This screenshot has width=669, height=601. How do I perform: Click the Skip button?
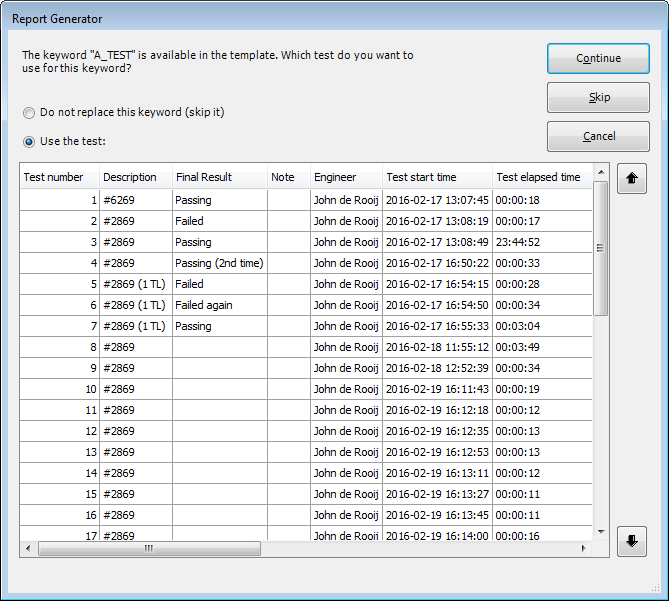pos(598,98)
